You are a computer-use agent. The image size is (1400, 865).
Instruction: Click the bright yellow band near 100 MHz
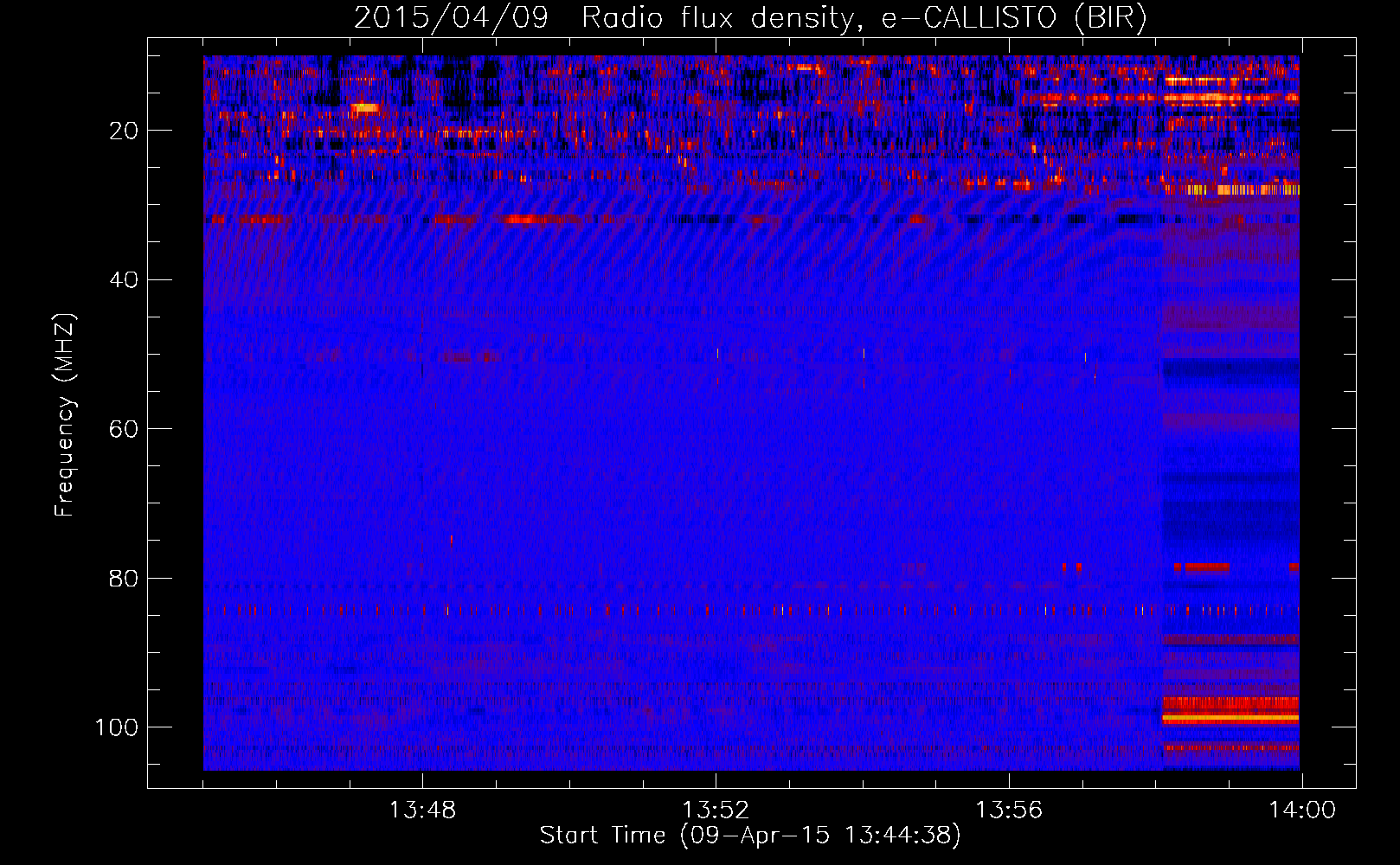coord(1230,718)
